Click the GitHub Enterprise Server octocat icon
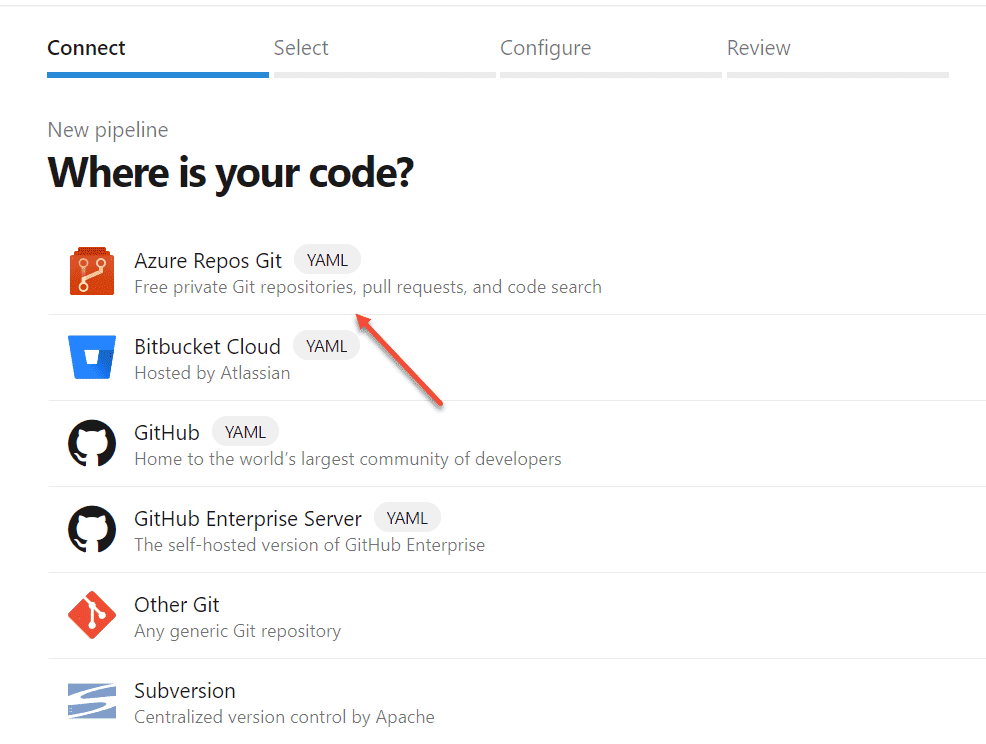This screenshot has width=986, height=744. click(x=92, y=530)
